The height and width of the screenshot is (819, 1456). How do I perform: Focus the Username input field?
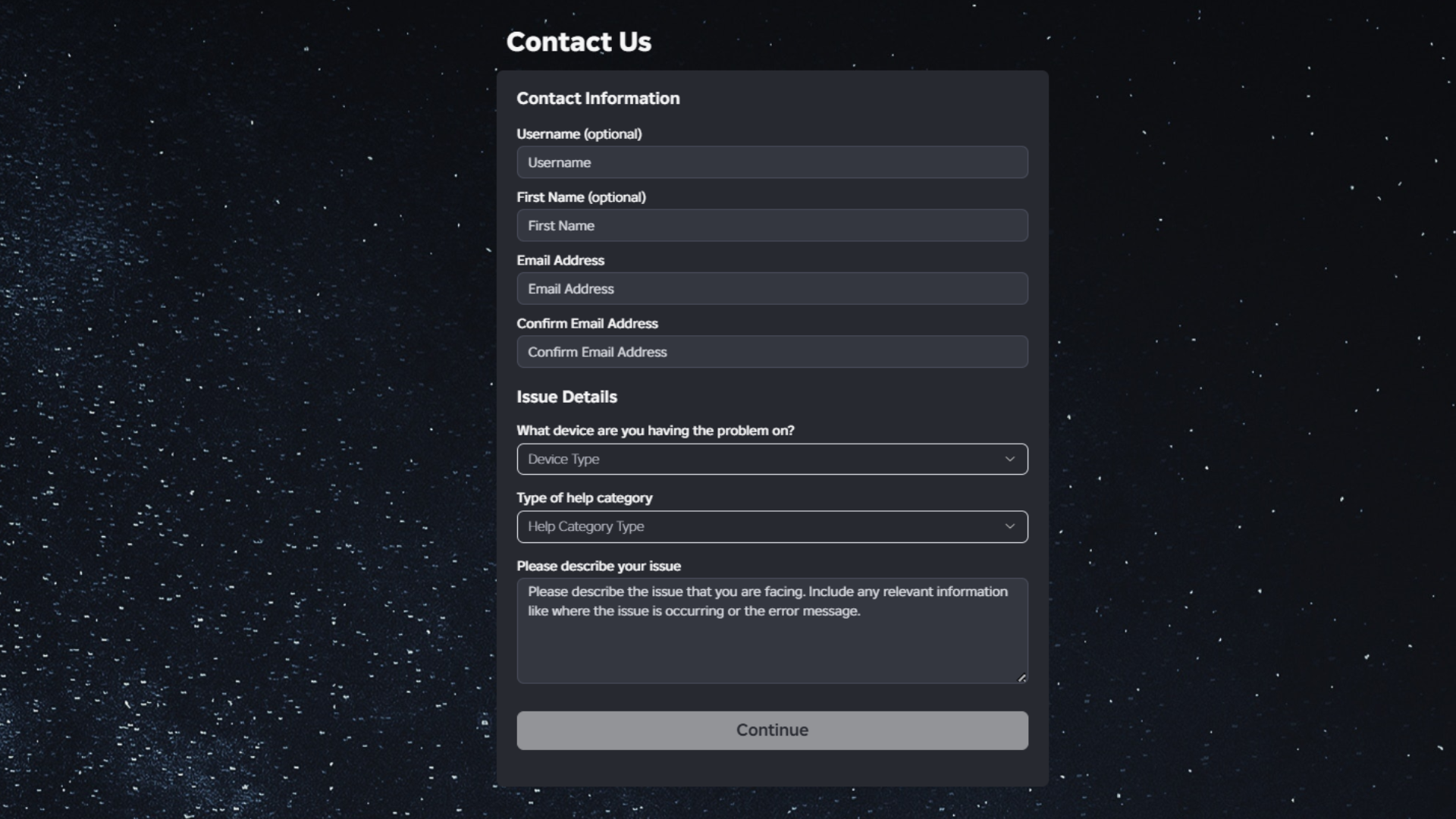pyautogui.click(x=771, y=162)
